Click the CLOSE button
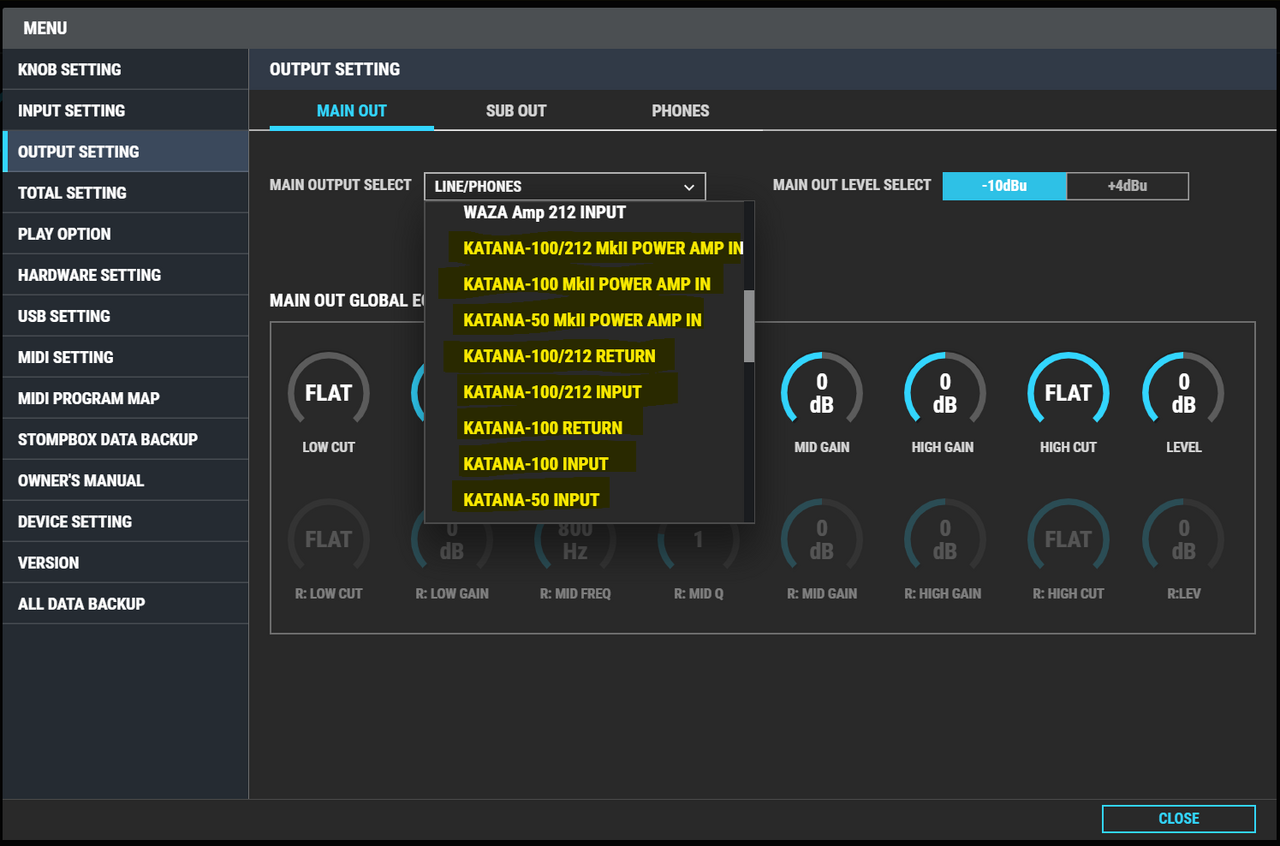Screen dimensions: 1280x846 (x=1179, y=818)
